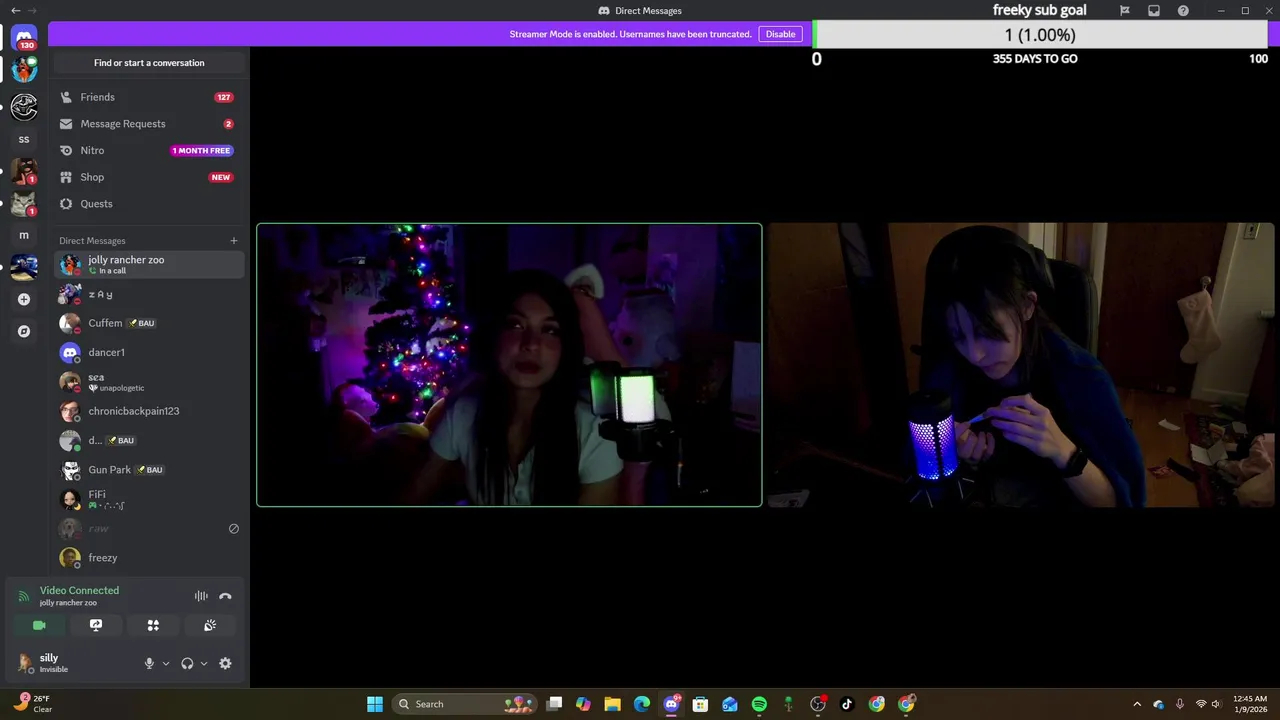Open the chronicbackpain123 direct message
The width and height of the screenshot is (1280, 720).
[x=149, y=411]
